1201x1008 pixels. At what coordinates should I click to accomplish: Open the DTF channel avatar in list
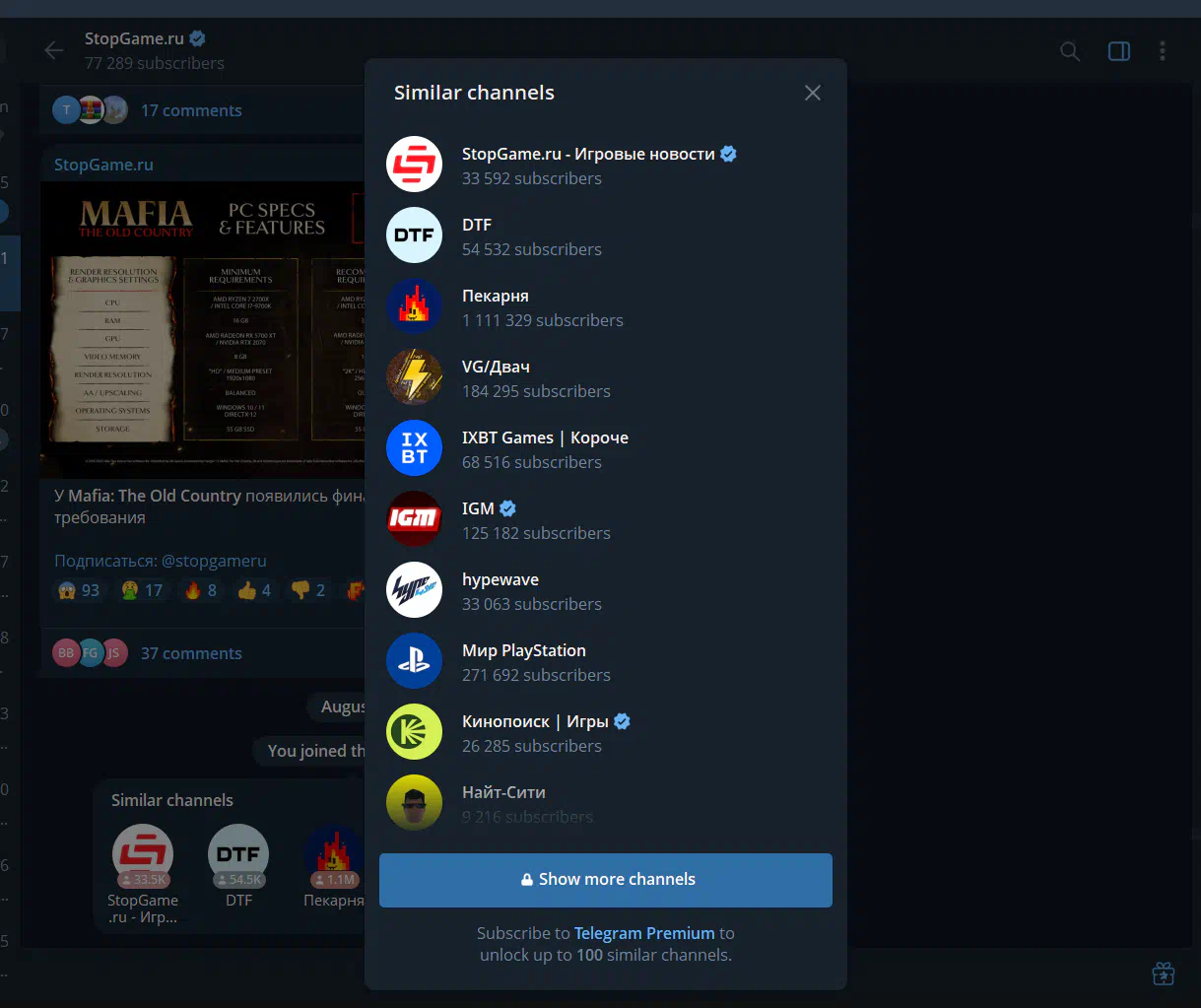point(414,235)
